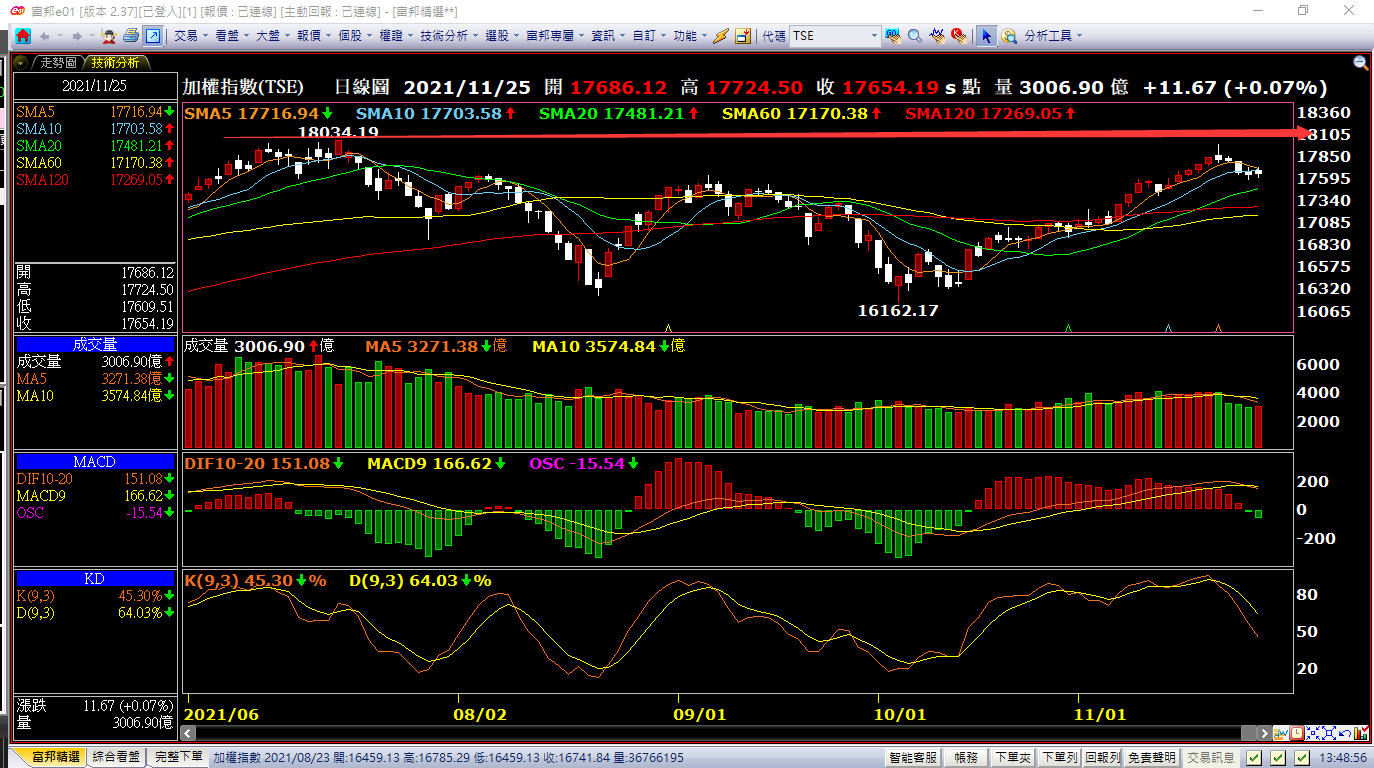Screen dimensions: 1374x768
Task: Print the current chart
Action: [x=131, y=36]
